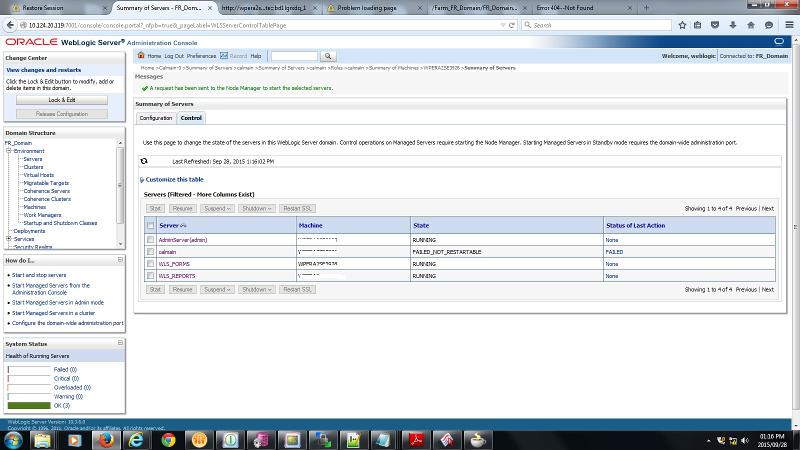Open Servers in Domain Structure tree
Viewport: 800px width, 450px height.
[33, 159]
